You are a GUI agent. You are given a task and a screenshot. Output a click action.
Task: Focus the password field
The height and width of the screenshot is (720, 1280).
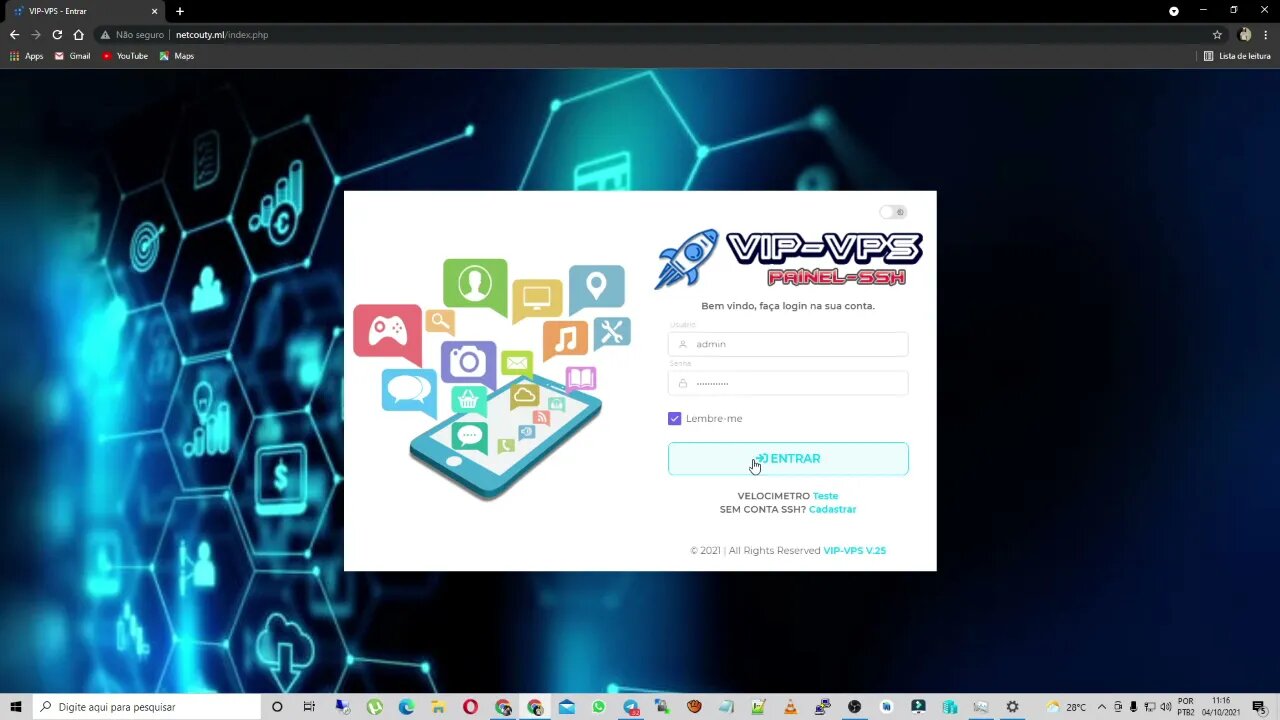coord(788,383)
